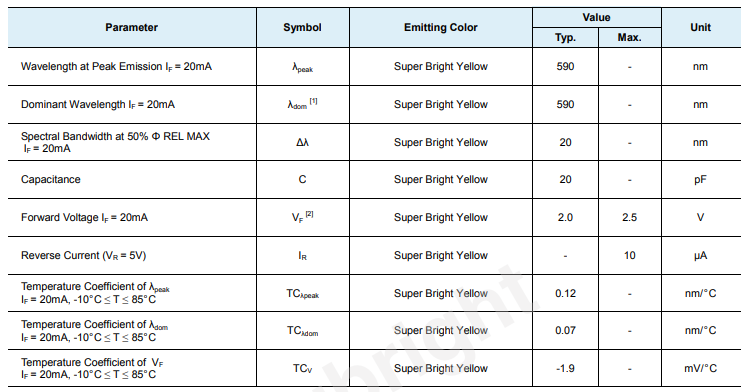The image size is (752, 392).
Task: Click the VF footnote [2] reference
Action: 309,214
